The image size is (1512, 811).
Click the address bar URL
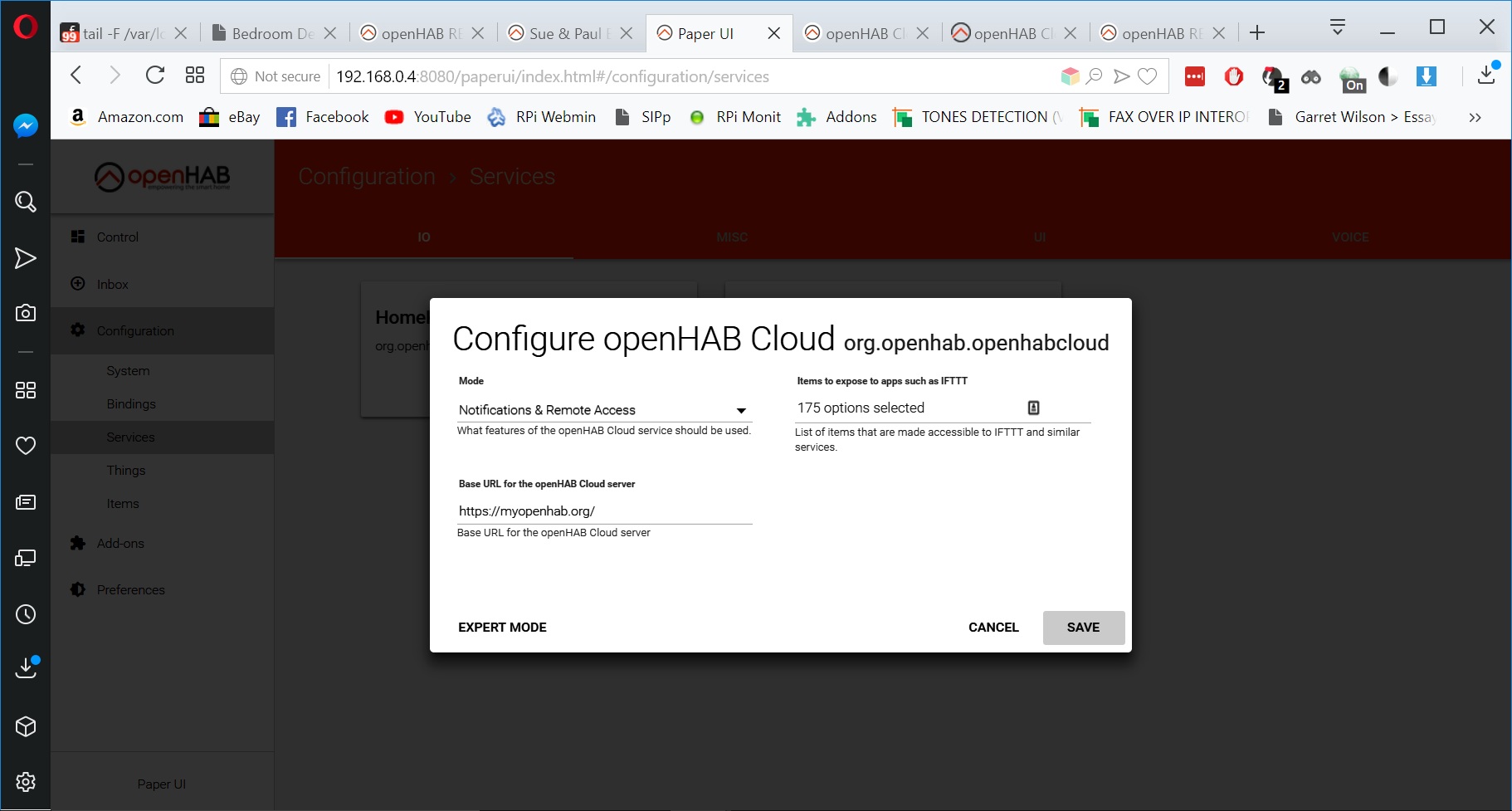(553, 76)
